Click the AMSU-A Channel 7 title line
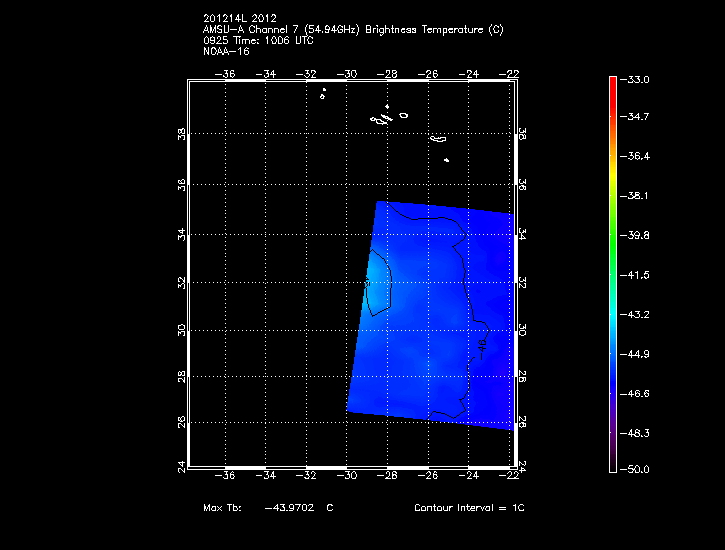 pyautogui.click(x=352, y=29)
